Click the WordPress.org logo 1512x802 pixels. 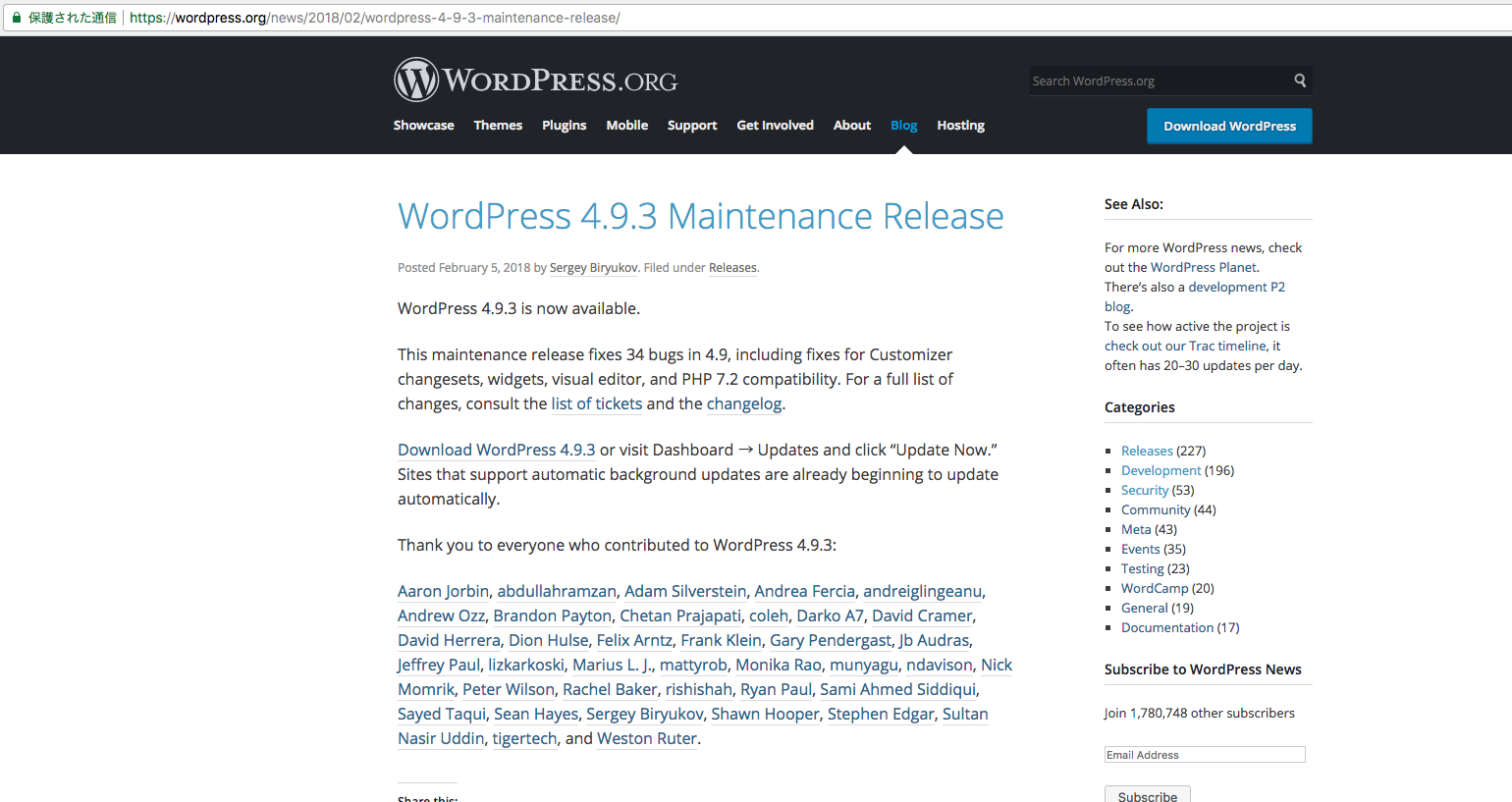pyautogui.click(x=536, y=80)
